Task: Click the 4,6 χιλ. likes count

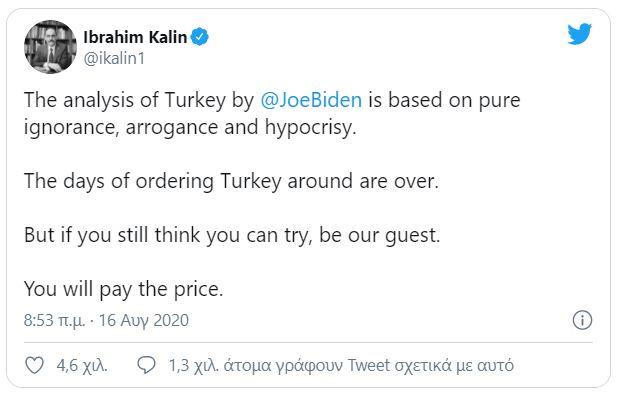Action: pos(82,366)
